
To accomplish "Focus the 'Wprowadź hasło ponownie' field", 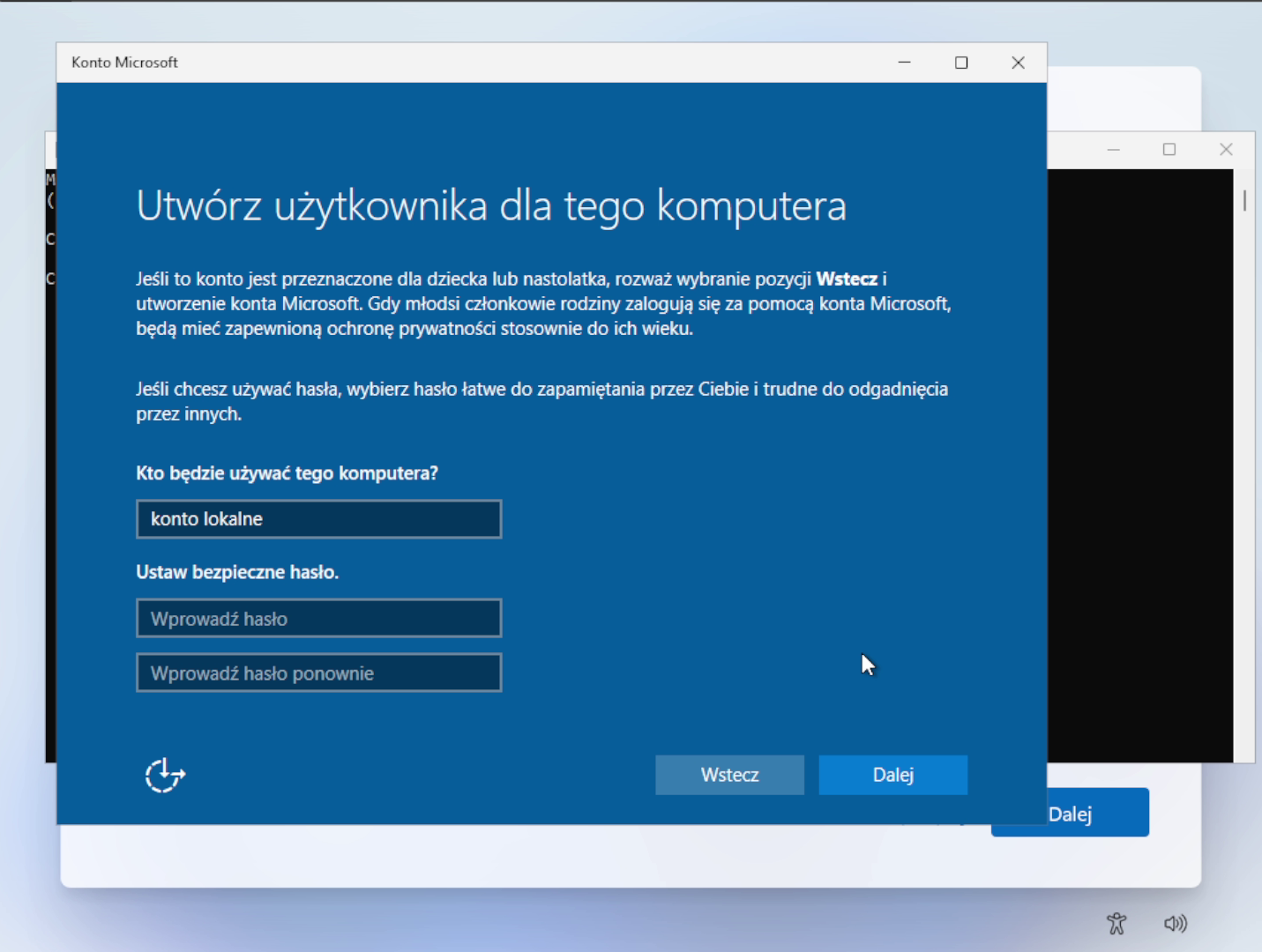I will point(318,673).
